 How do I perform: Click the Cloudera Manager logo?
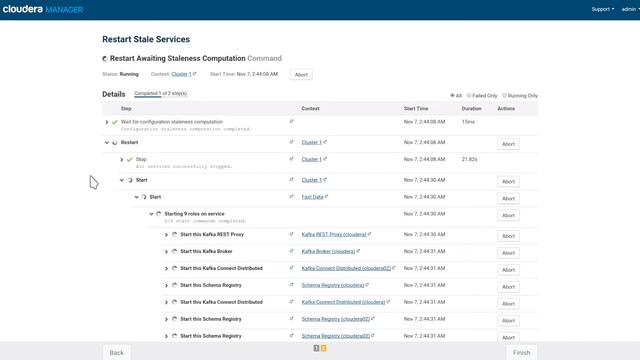point(42,9)
